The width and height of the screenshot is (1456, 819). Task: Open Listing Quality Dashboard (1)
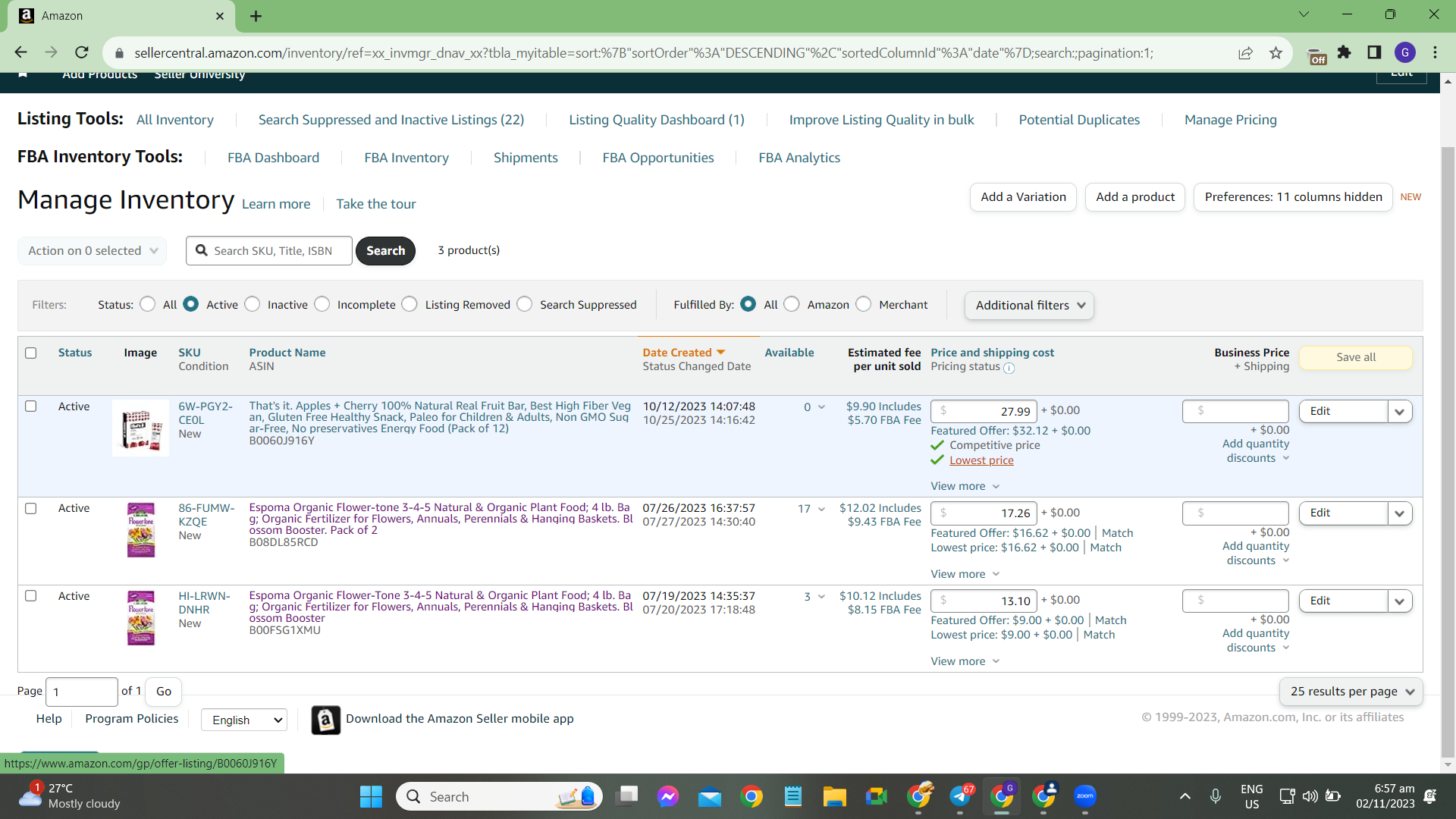657,120
